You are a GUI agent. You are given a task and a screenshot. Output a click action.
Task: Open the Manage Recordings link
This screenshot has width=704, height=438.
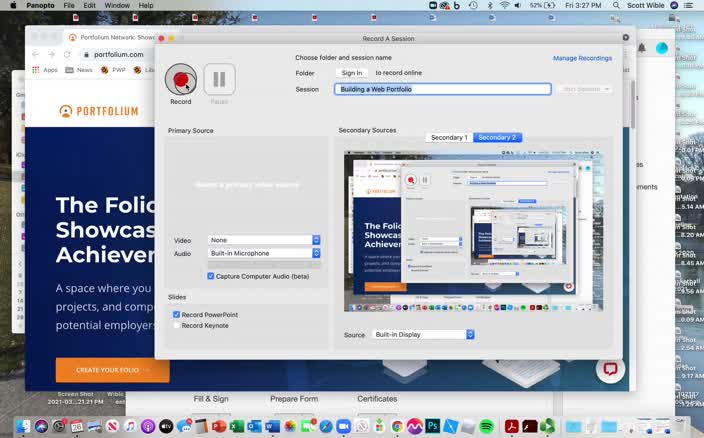pyautogui.click(x=582, y=58)
